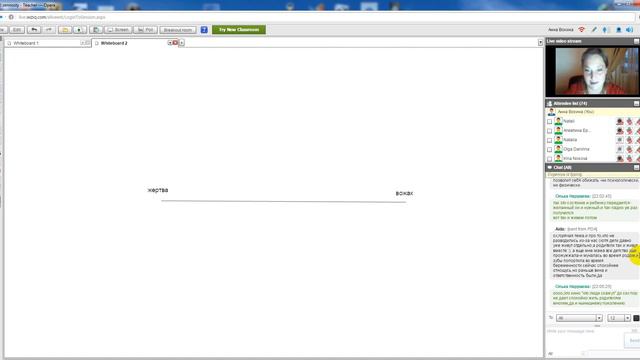
Task: Click the whiteboard text 'вожак'
Action: pyautogui.click(x=404, y=193)
